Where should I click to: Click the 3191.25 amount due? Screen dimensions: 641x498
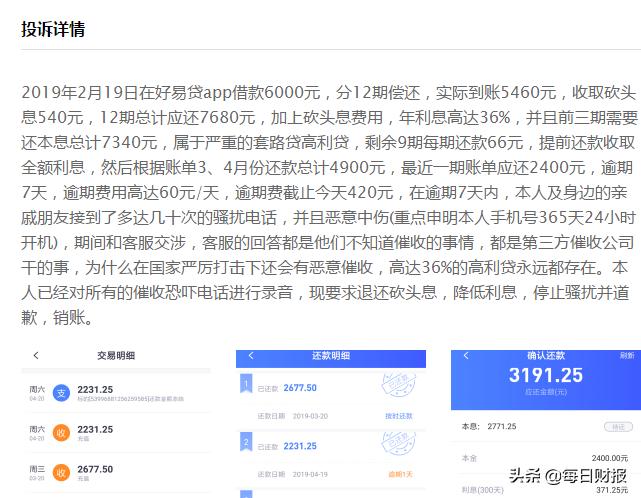546,375
